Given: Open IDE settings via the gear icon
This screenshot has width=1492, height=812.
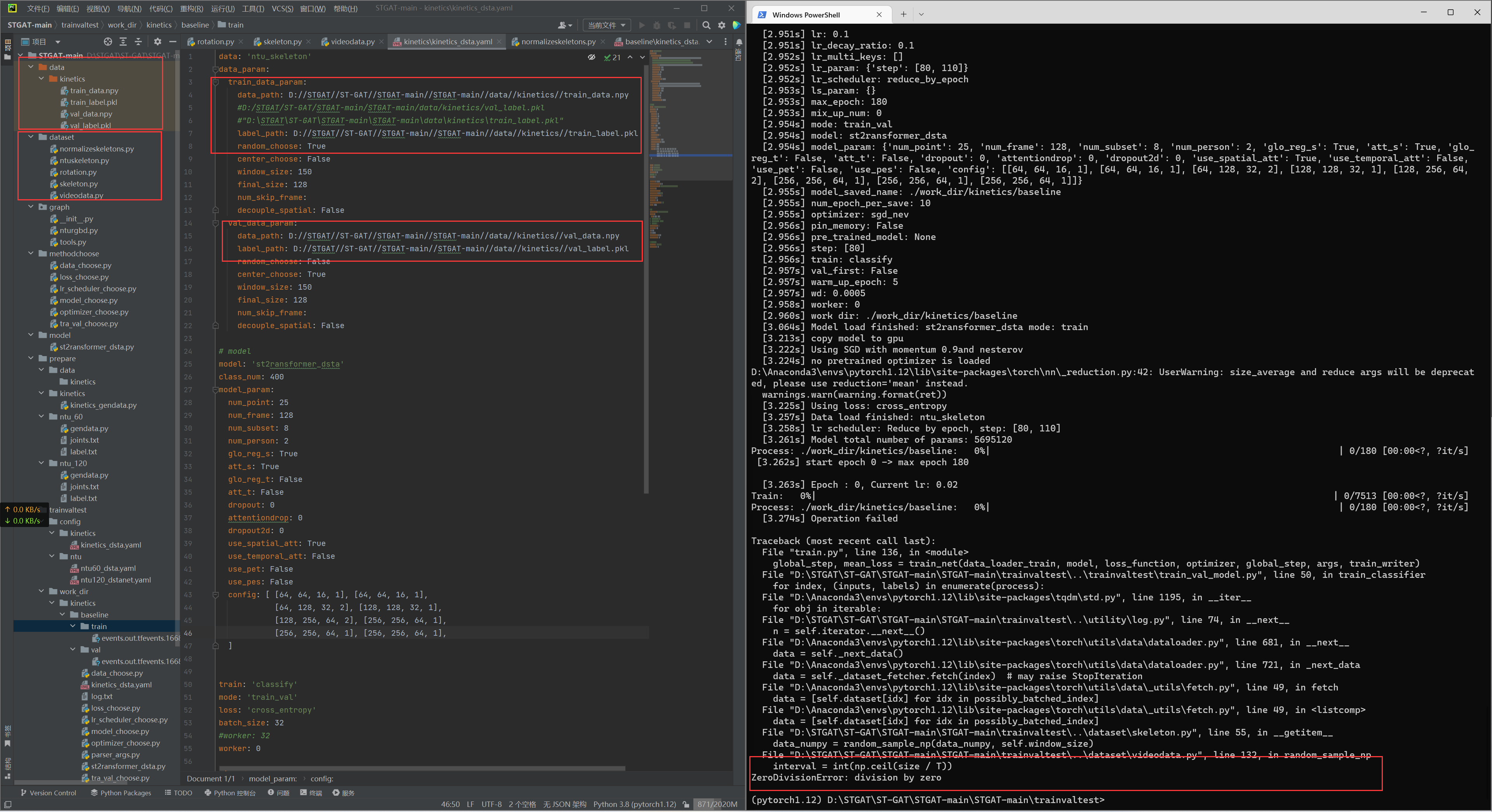Looking at the screenshot, I should (722, 26).
